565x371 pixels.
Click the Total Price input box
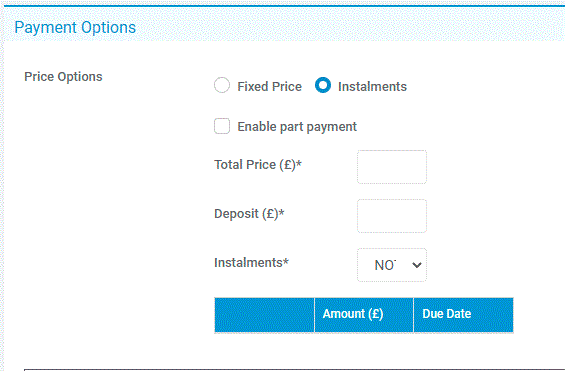coord(392,167)
